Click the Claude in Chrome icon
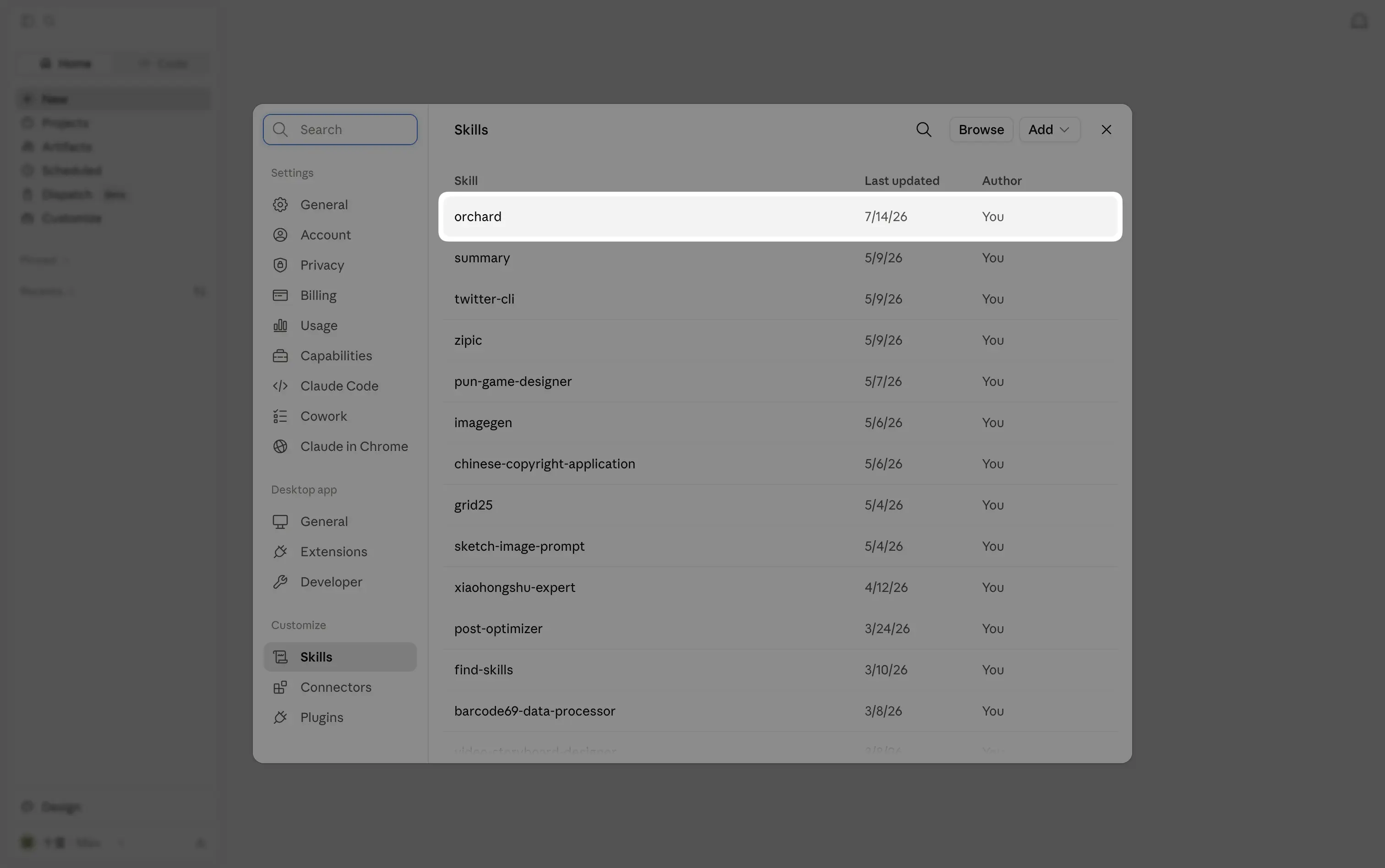 click(280, 446)
